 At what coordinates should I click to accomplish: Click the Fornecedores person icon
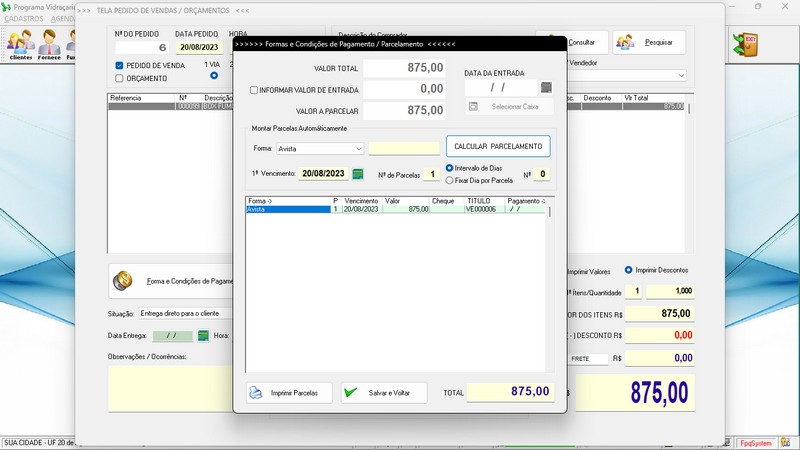50,43
